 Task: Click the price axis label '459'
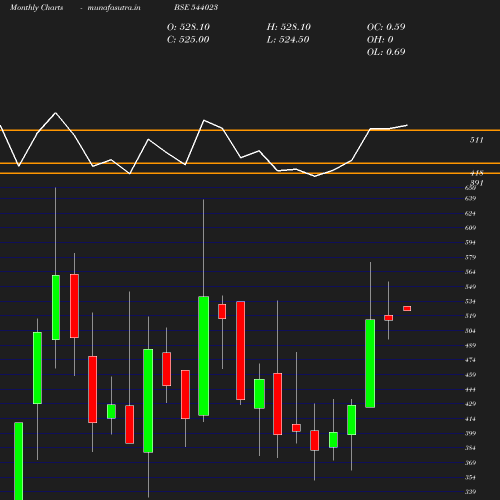coord(470,375)
